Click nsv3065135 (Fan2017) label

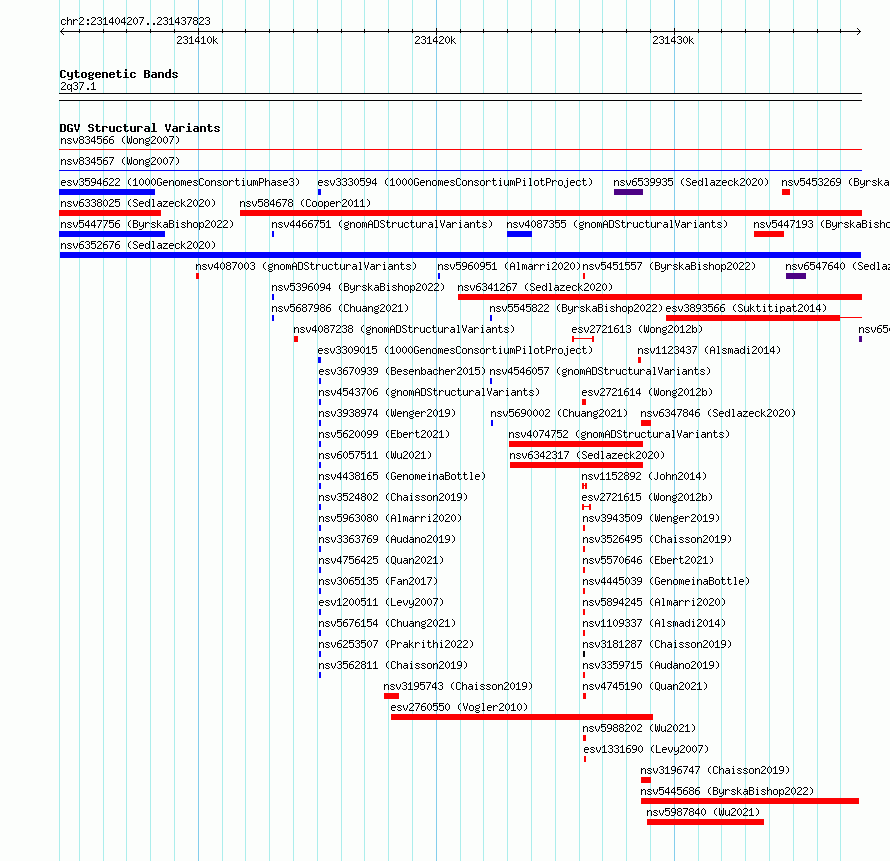pyautogui.click(x=377, y=581)
